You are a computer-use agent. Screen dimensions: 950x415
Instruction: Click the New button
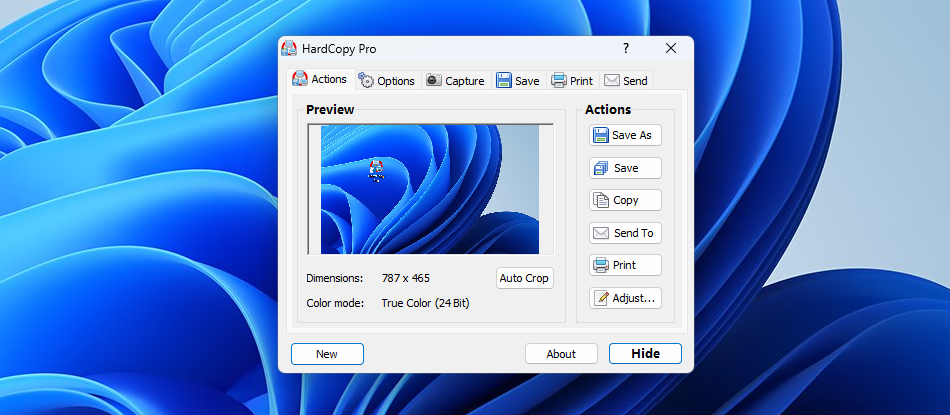(327, 354)
